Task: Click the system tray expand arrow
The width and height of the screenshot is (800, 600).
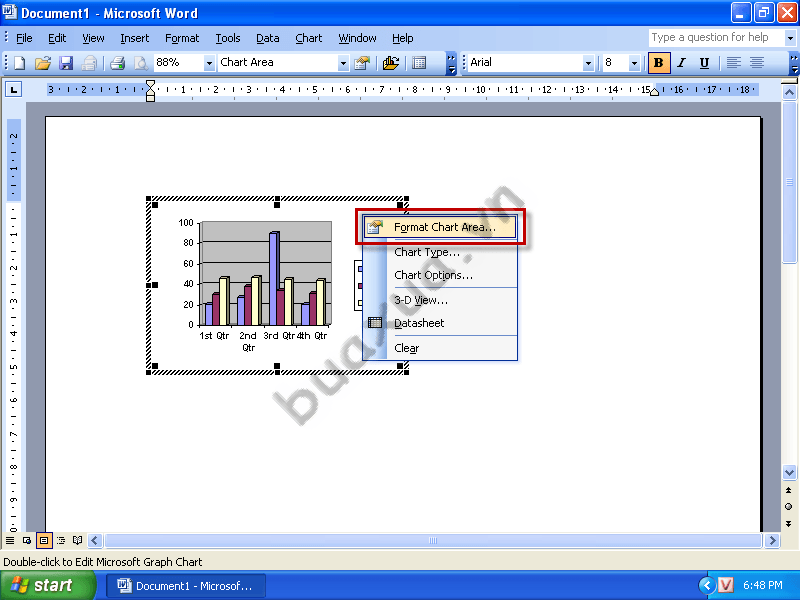Action: [x=707, y=585]
